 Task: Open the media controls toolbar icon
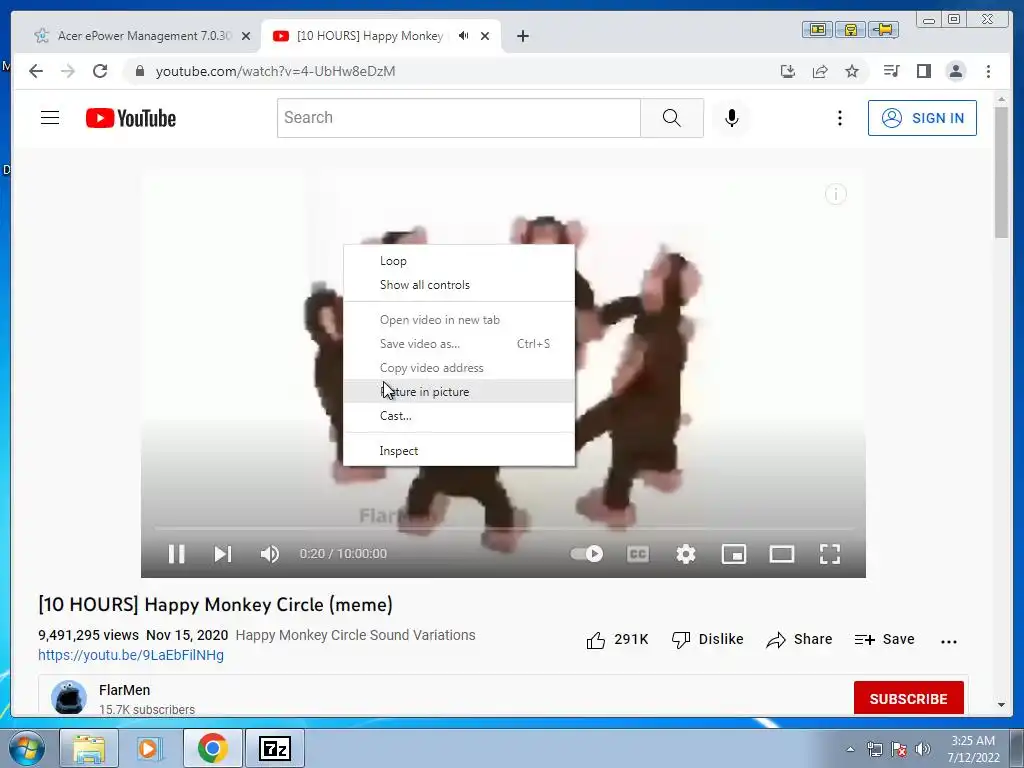tap(891, 71)
